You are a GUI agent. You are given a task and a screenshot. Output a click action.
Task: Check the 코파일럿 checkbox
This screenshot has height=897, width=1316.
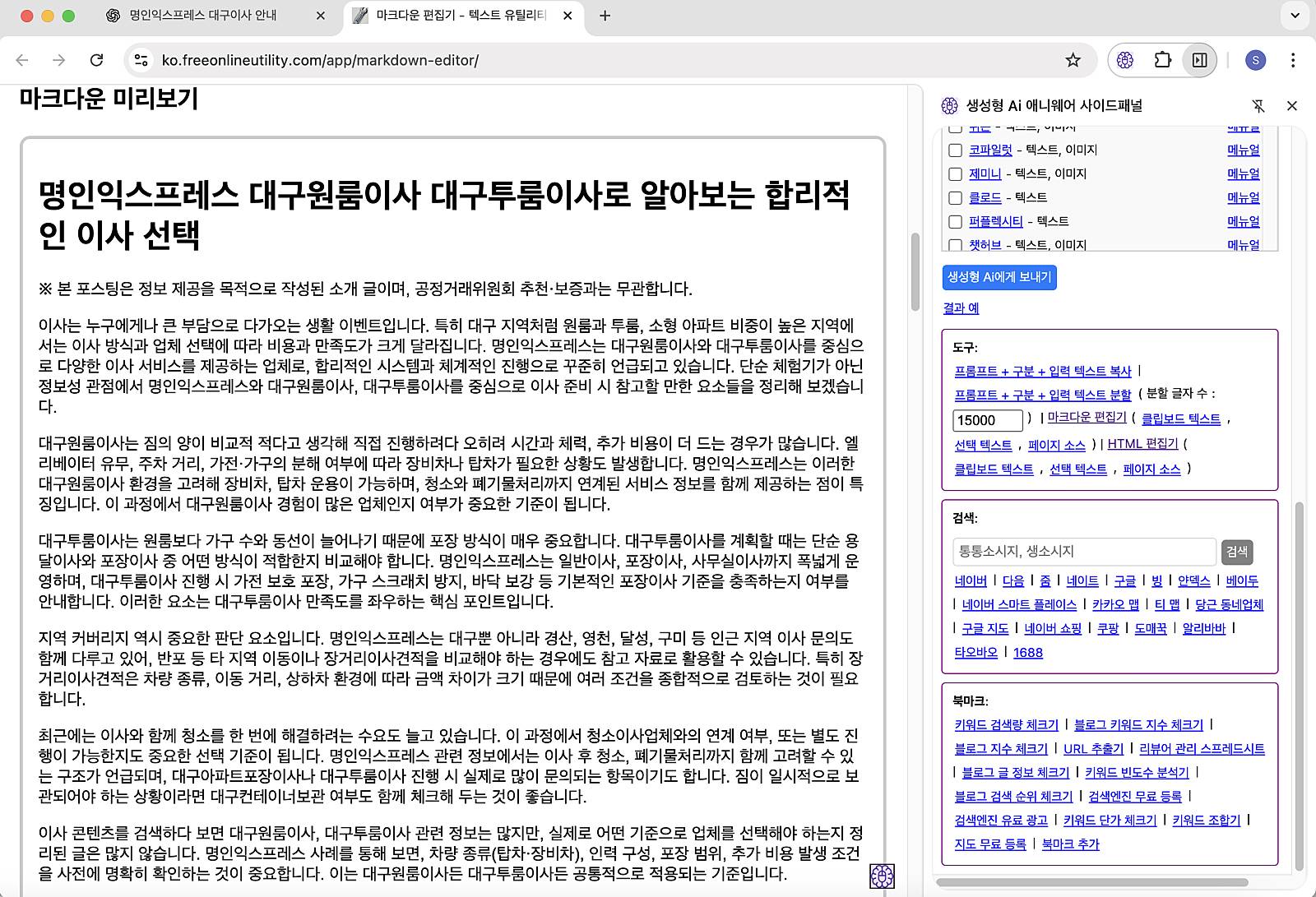[x=955, y=150]
